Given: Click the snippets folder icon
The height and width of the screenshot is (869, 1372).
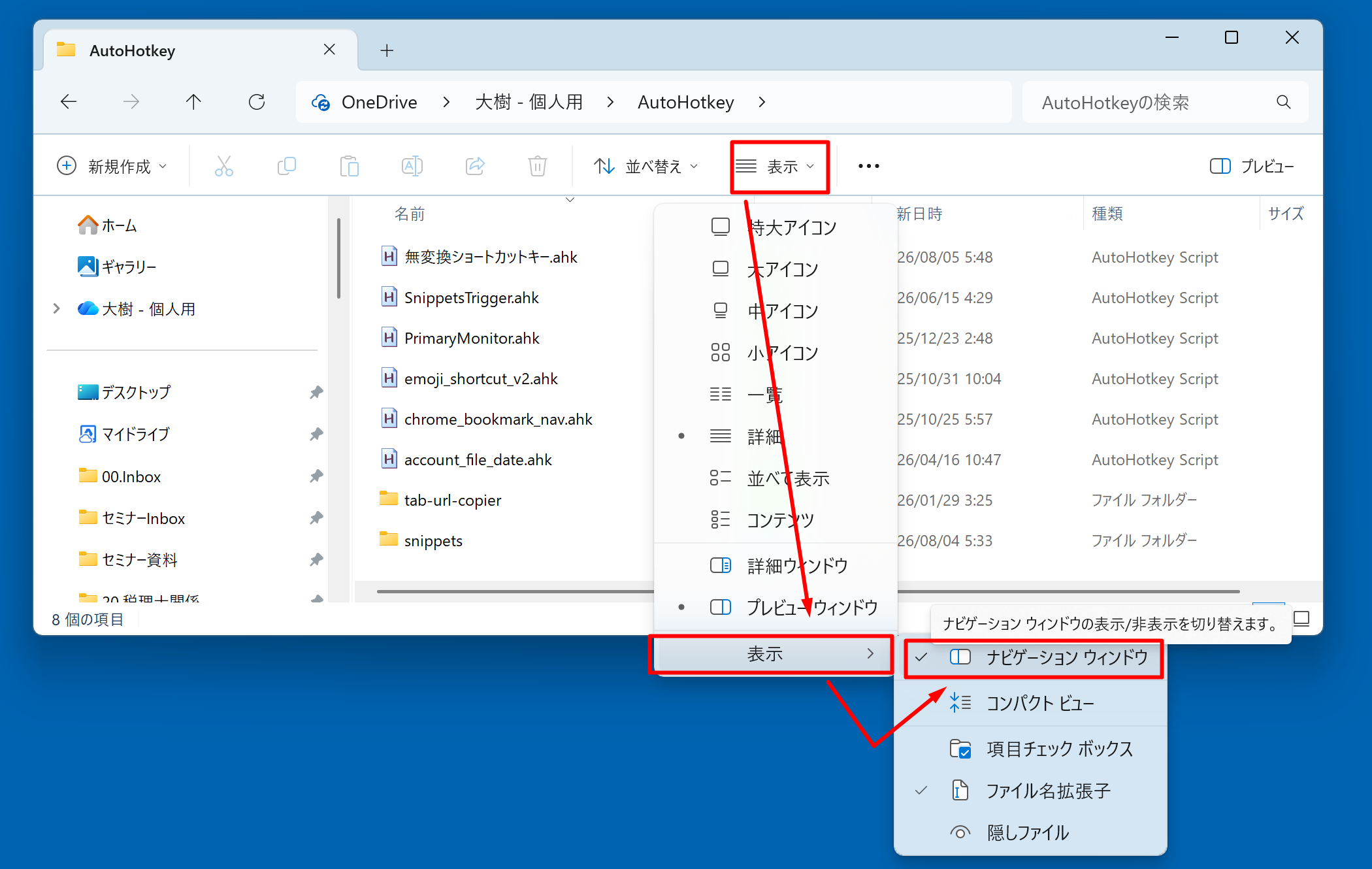Looking at the screenshot, I should [x=389, y=539].
